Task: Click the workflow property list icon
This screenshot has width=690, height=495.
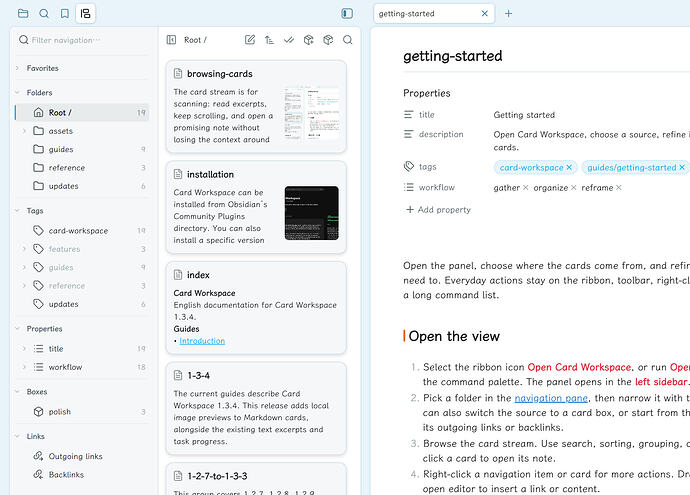Action: [x=408, y=187]
